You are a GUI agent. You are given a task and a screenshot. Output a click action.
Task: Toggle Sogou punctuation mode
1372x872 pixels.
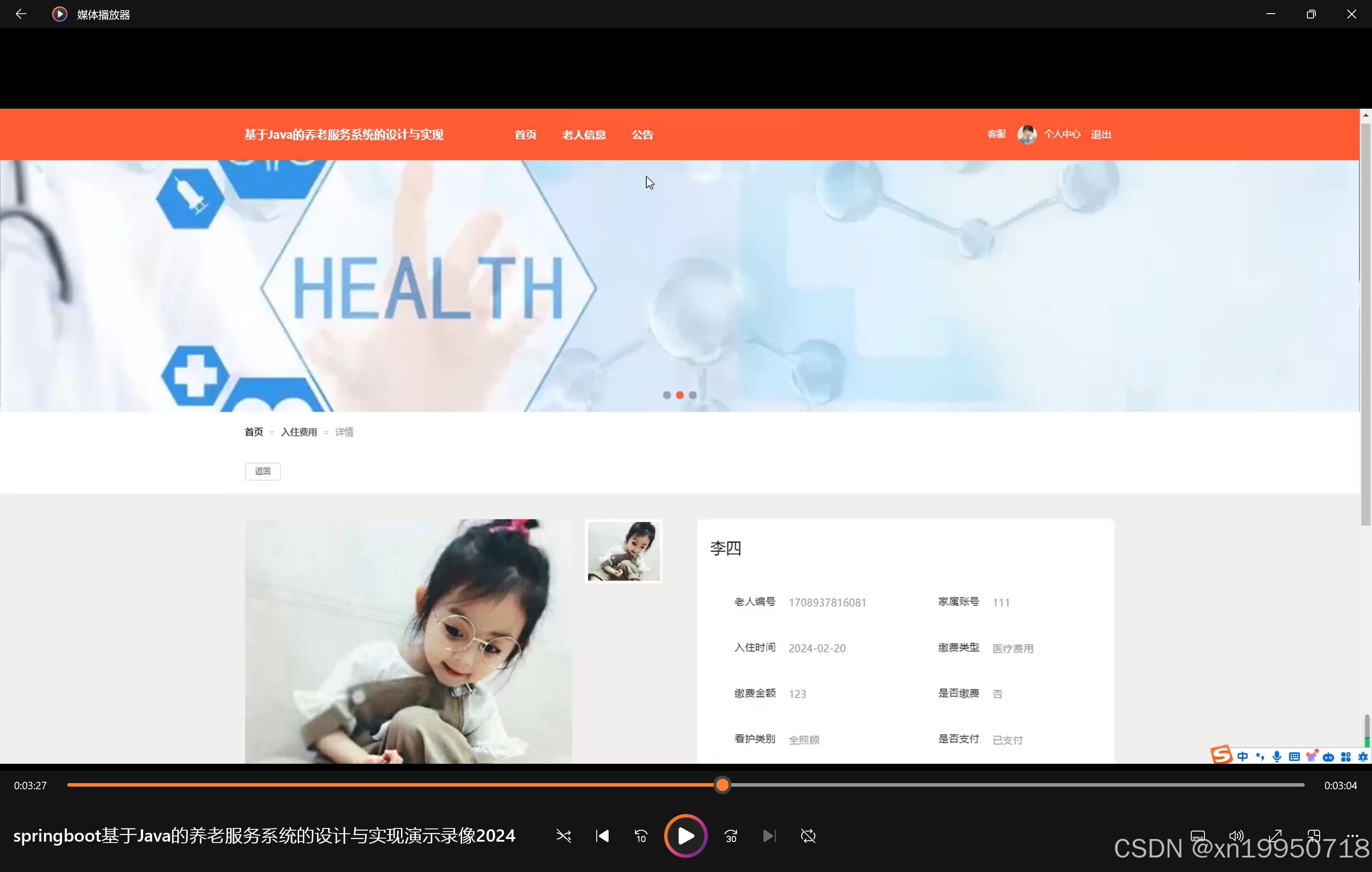(x=1260, y=756)
